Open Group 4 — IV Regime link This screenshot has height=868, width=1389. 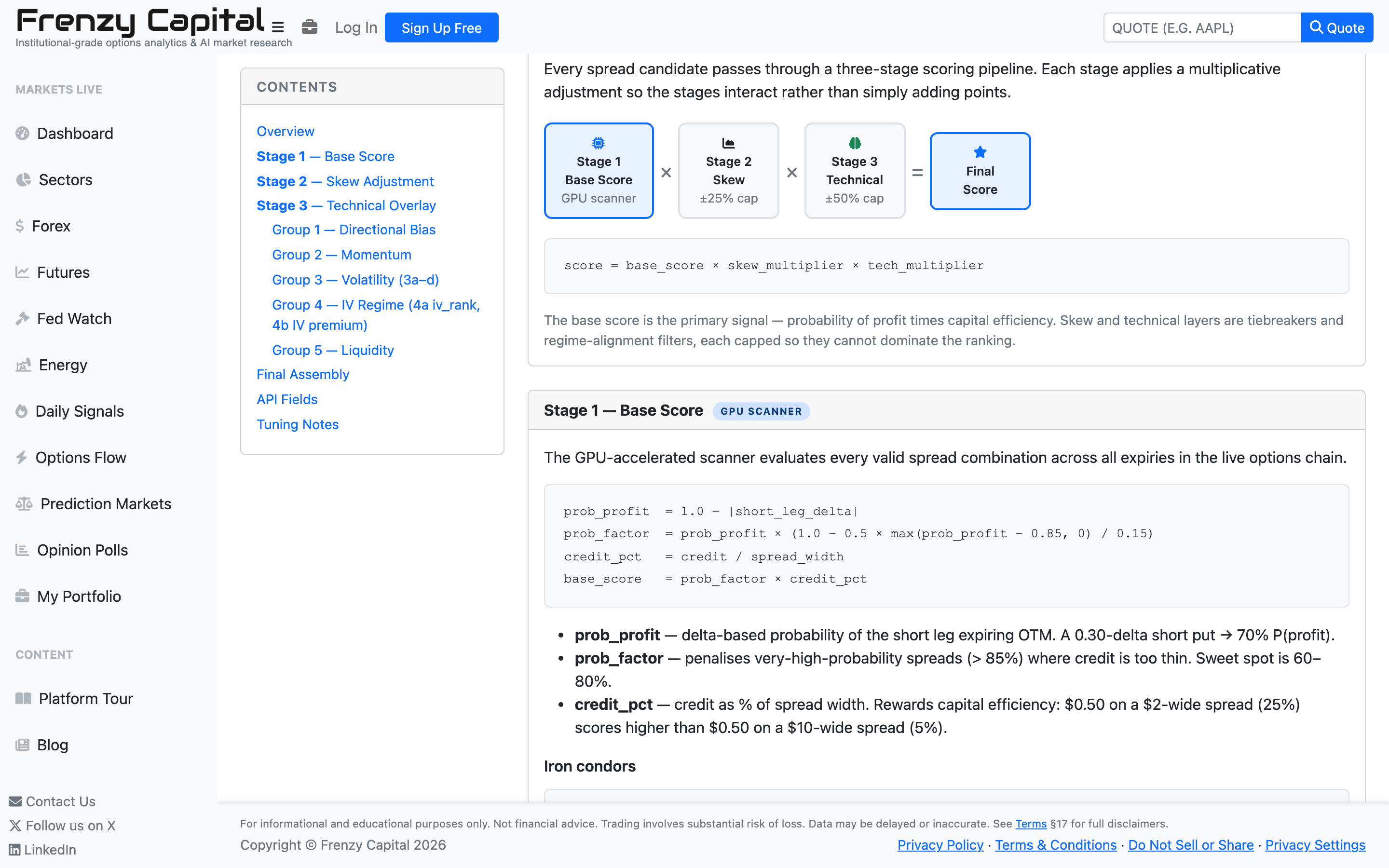click(x=376, y=314)
